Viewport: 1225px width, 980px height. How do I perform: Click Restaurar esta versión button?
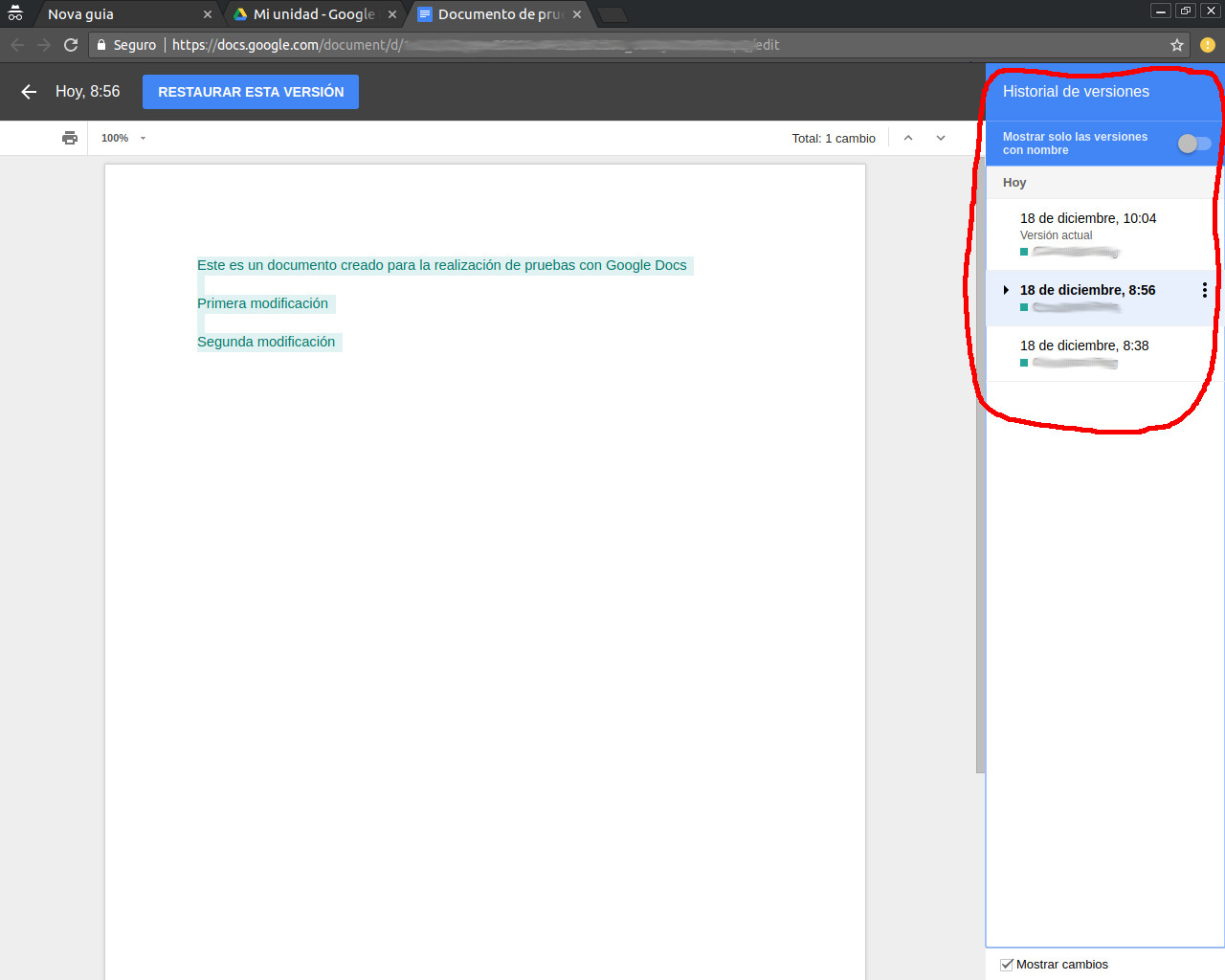tap(251, 92)
